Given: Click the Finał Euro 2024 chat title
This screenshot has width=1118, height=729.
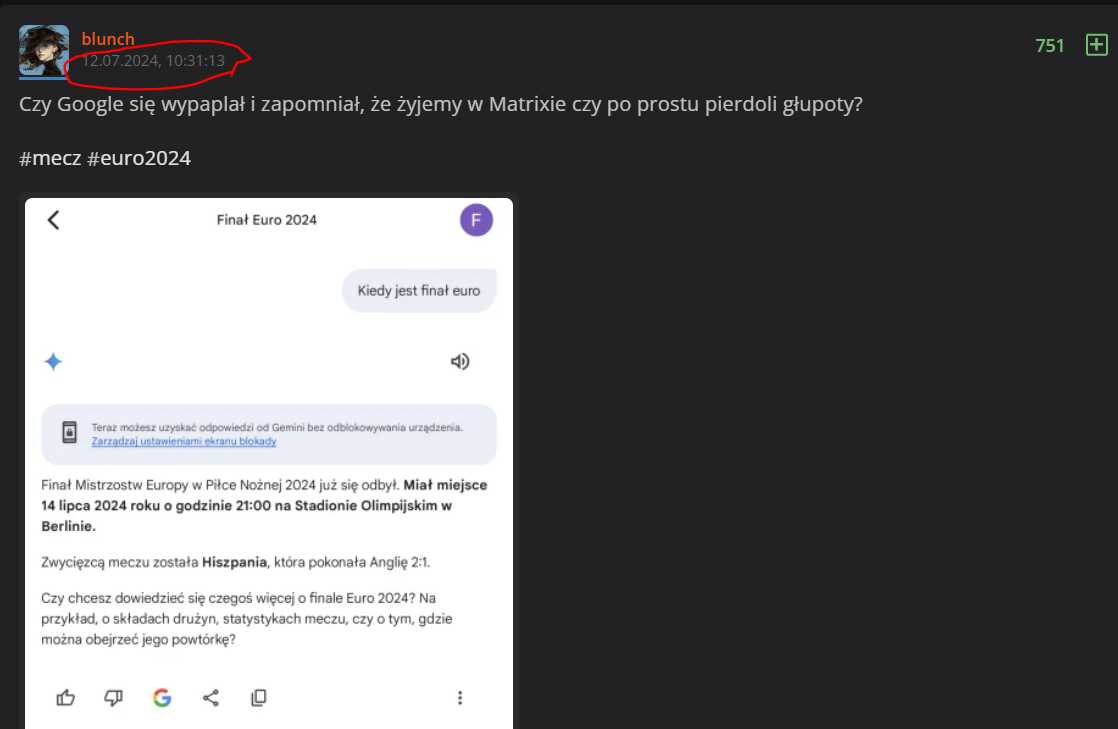Looking at the screenshot, I should [x=267, y=220].
